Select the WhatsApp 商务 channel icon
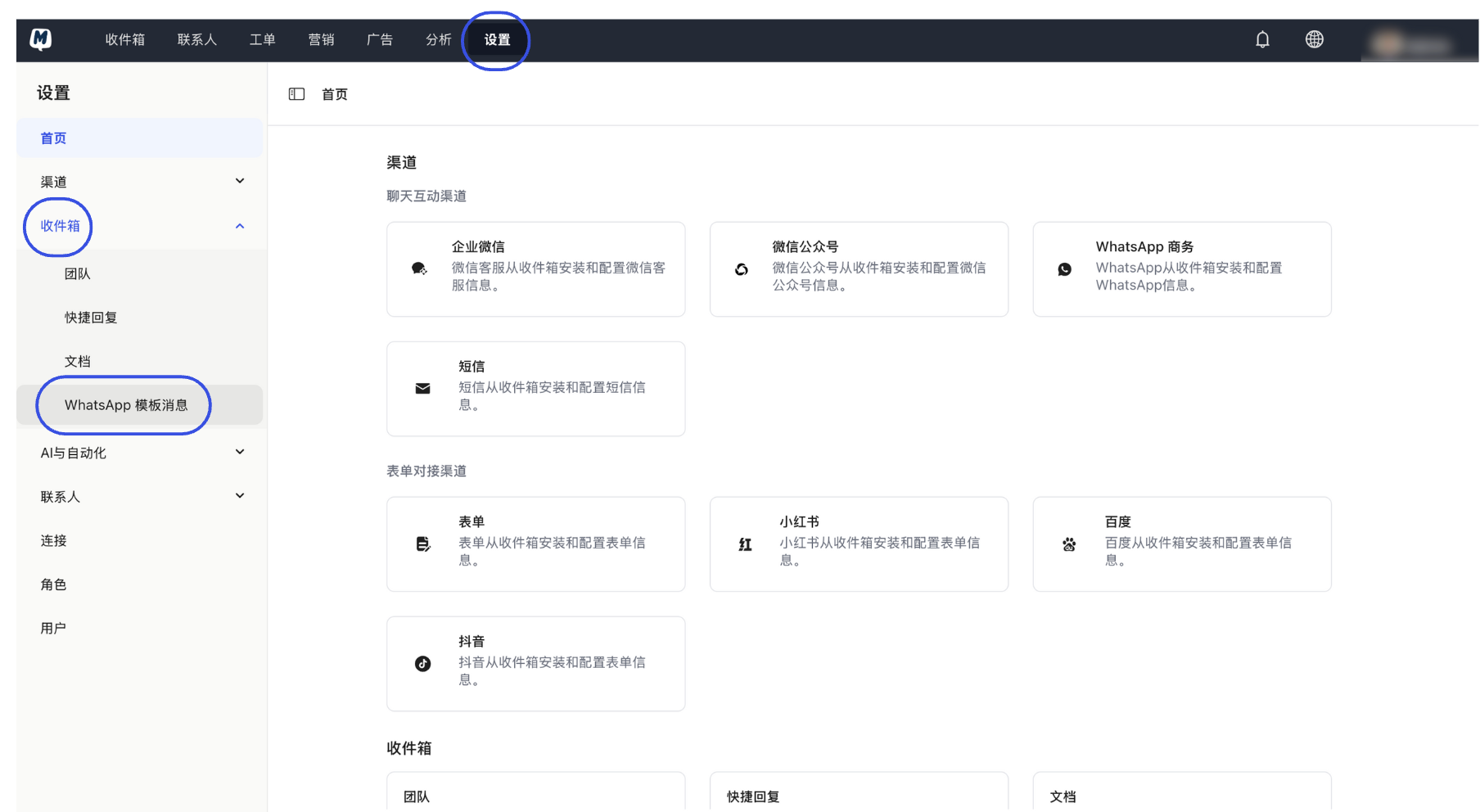 click(1064, 268)
